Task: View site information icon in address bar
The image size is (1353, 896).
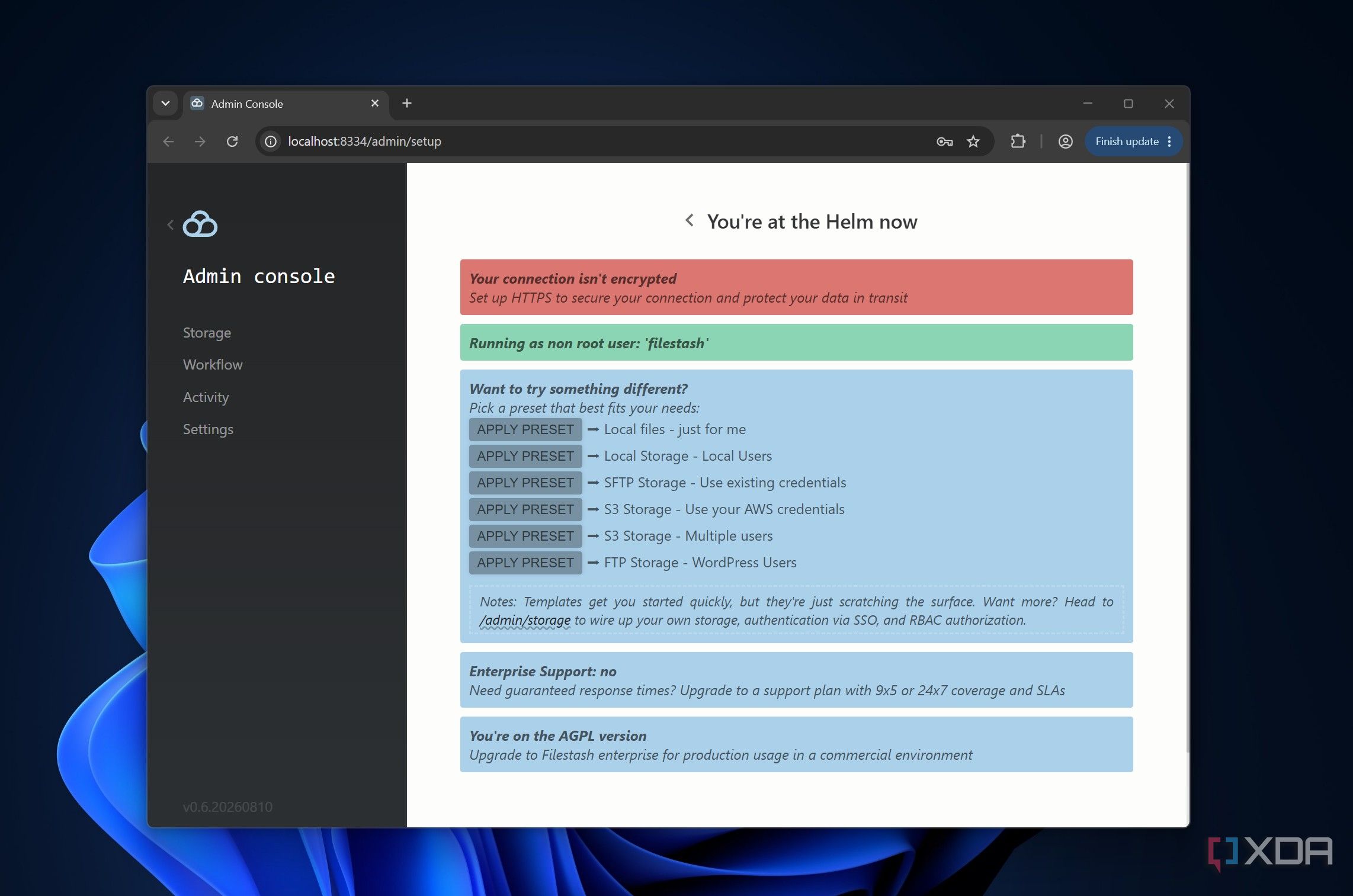Action: [x=271, y=142]
